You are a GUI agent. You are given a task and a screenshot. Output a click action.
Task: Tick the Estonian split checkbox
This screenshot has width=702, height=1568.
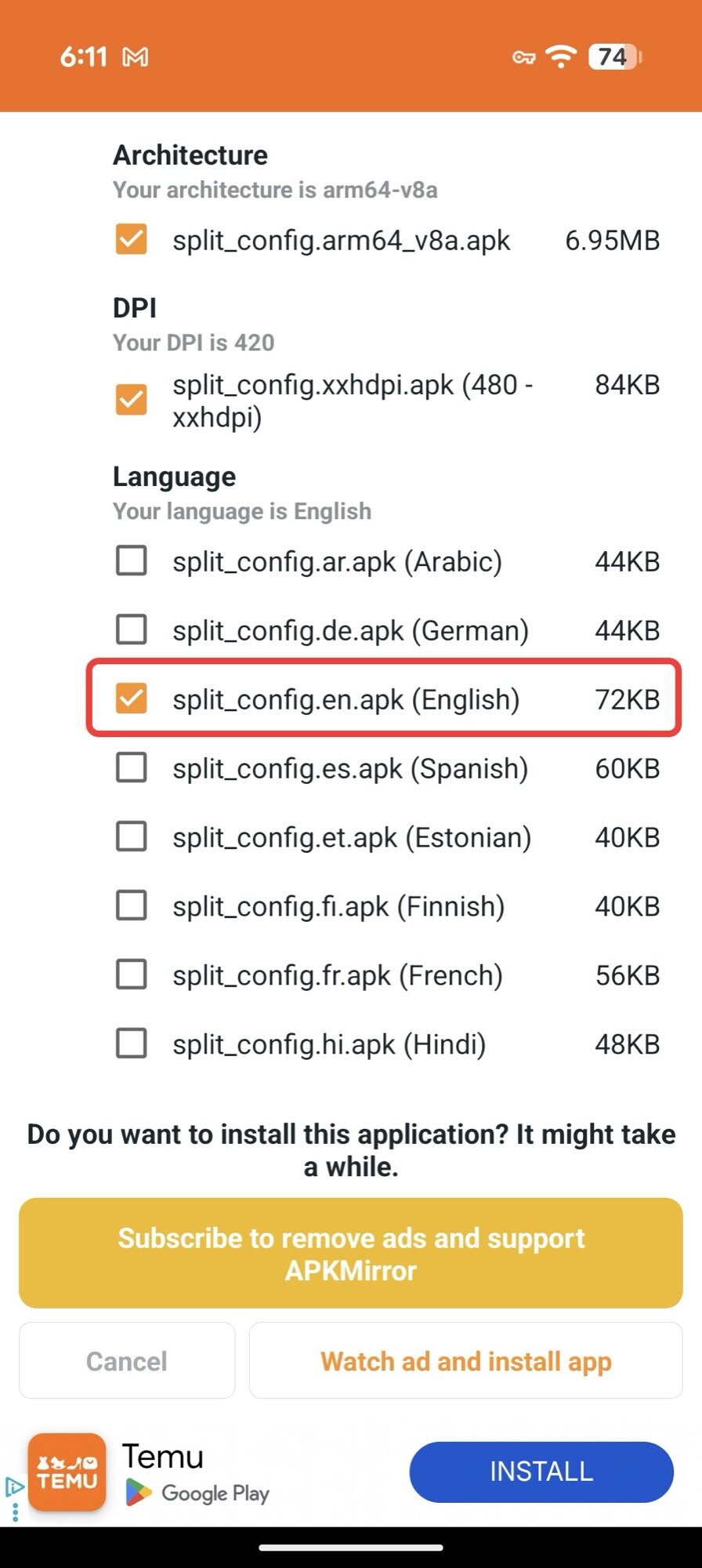click(132, 837)
